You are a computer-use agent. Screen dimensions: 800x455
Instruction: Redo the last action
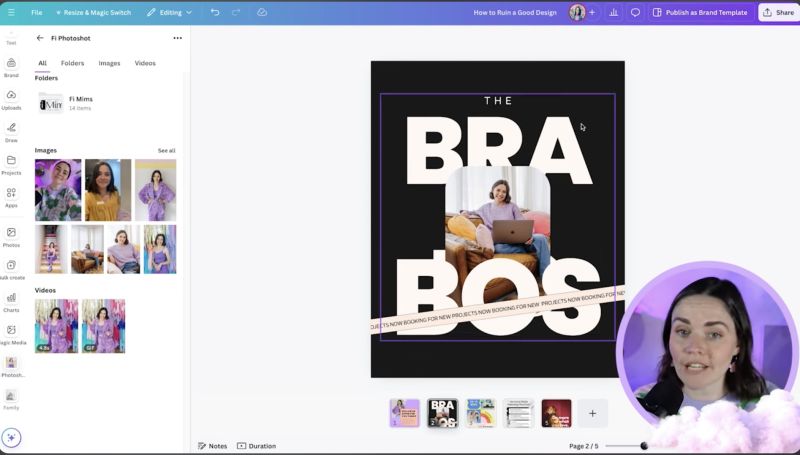pyautogui.click(x=236, y=12)
